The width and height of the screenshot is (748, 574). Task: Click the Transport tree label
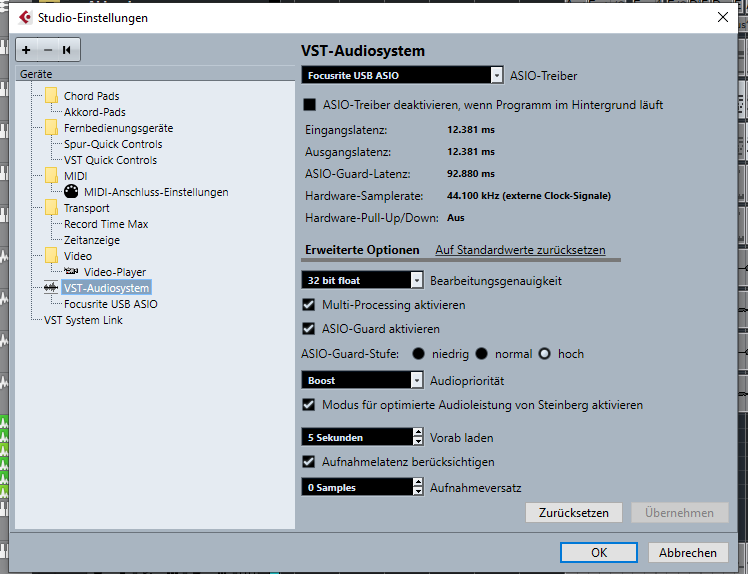click(x=86, y=208)
